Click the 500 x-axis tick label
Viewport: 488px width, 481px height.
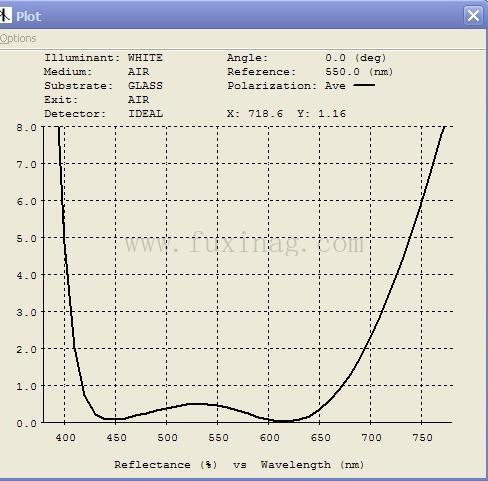point(167,437)
